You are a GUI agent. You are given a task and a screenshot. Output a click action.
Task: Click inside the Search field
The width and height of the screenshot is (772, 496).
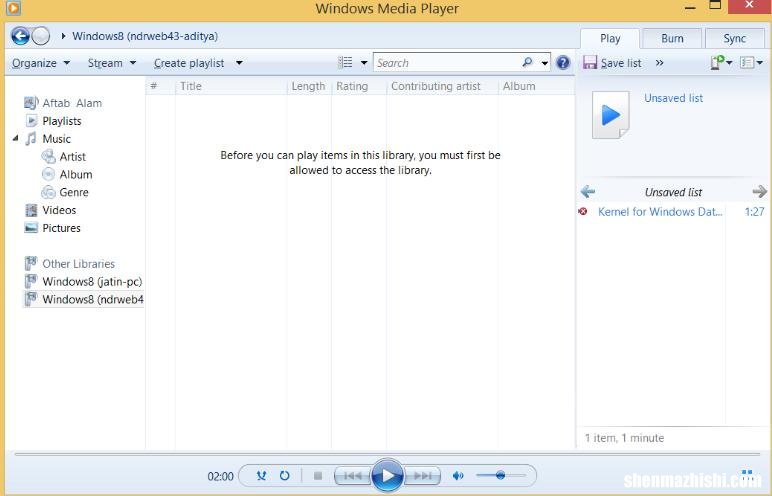pos(447,63)
